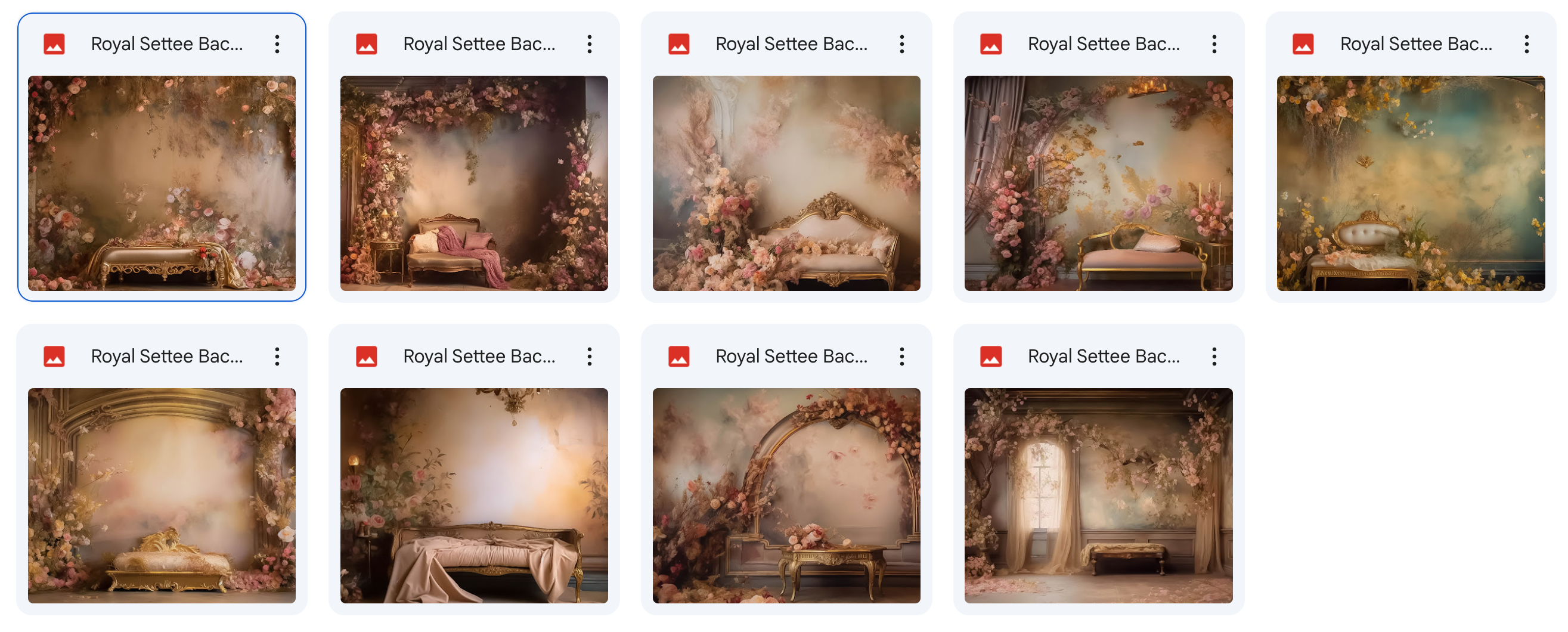Open three-dot menu for window curtains file
The width and height of the screenshot is (1568, 632).
click(1214, 356)
